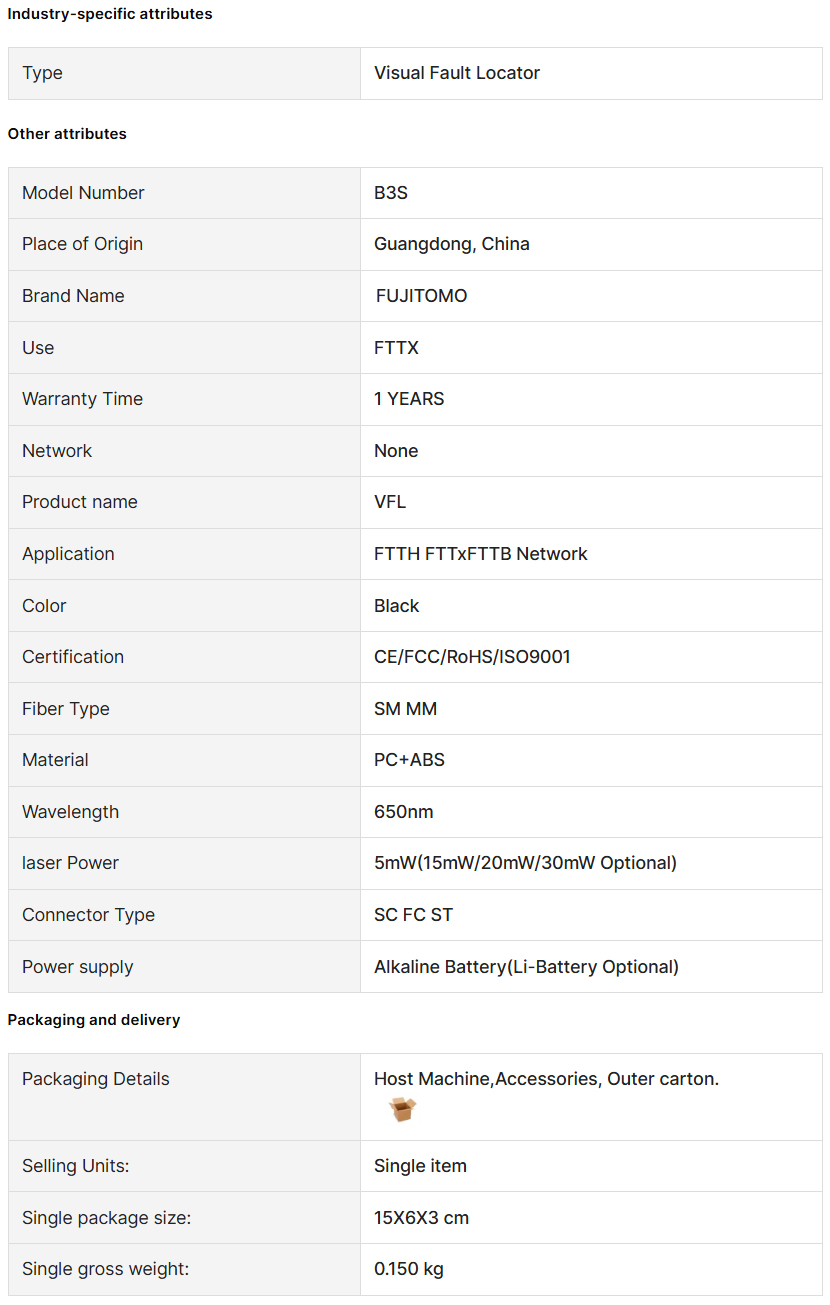The image size is (830, 1305).
Task: Select the 1 YEARS warranty value
Action: [x=409, y=399]
